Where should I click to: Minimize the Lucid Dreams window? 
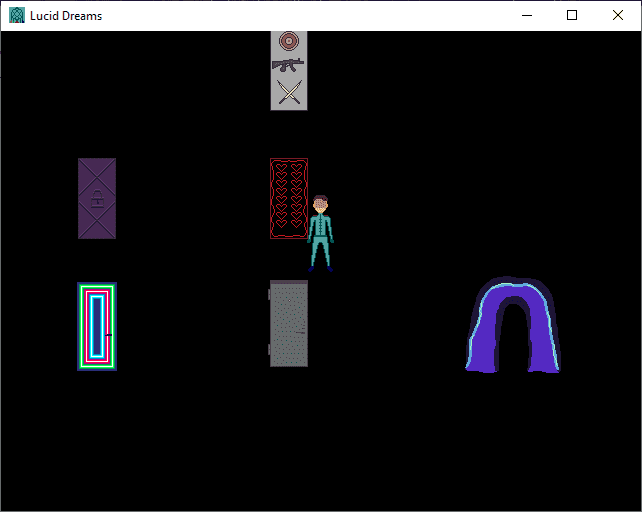coord(526,15)
